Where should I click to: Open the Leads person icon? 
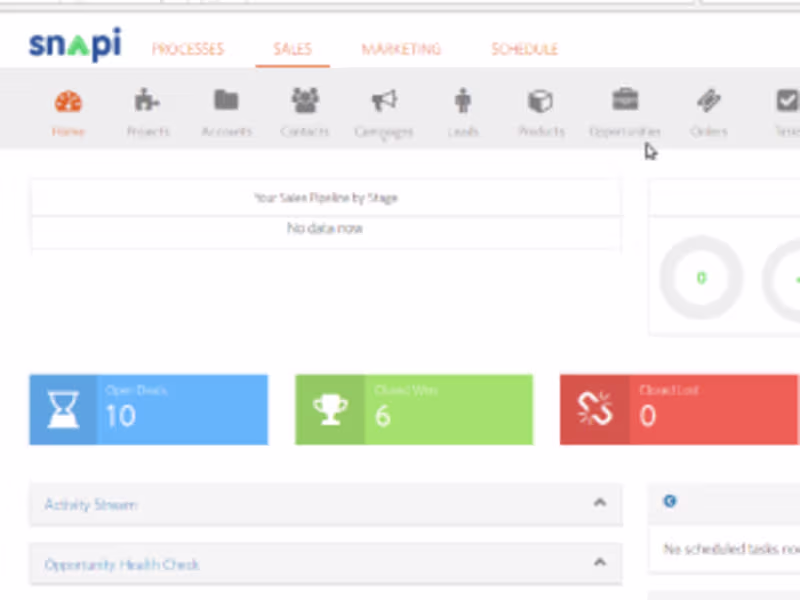pyautogui.click(x=463, y=100)
